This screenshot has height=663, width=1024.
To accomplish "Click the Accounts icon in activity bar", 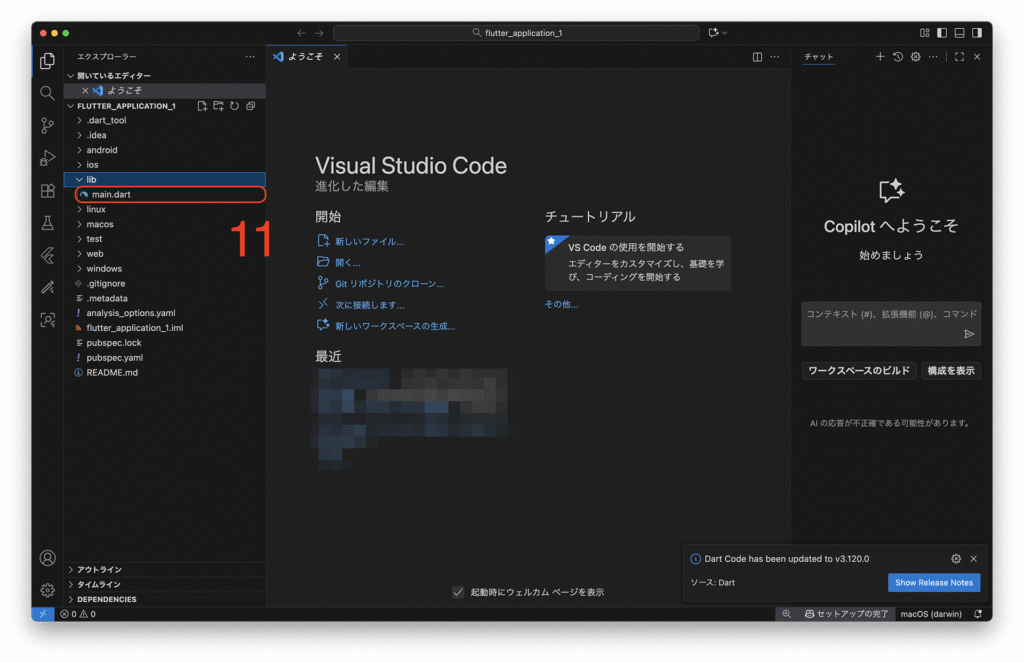I will click(47, 558).
